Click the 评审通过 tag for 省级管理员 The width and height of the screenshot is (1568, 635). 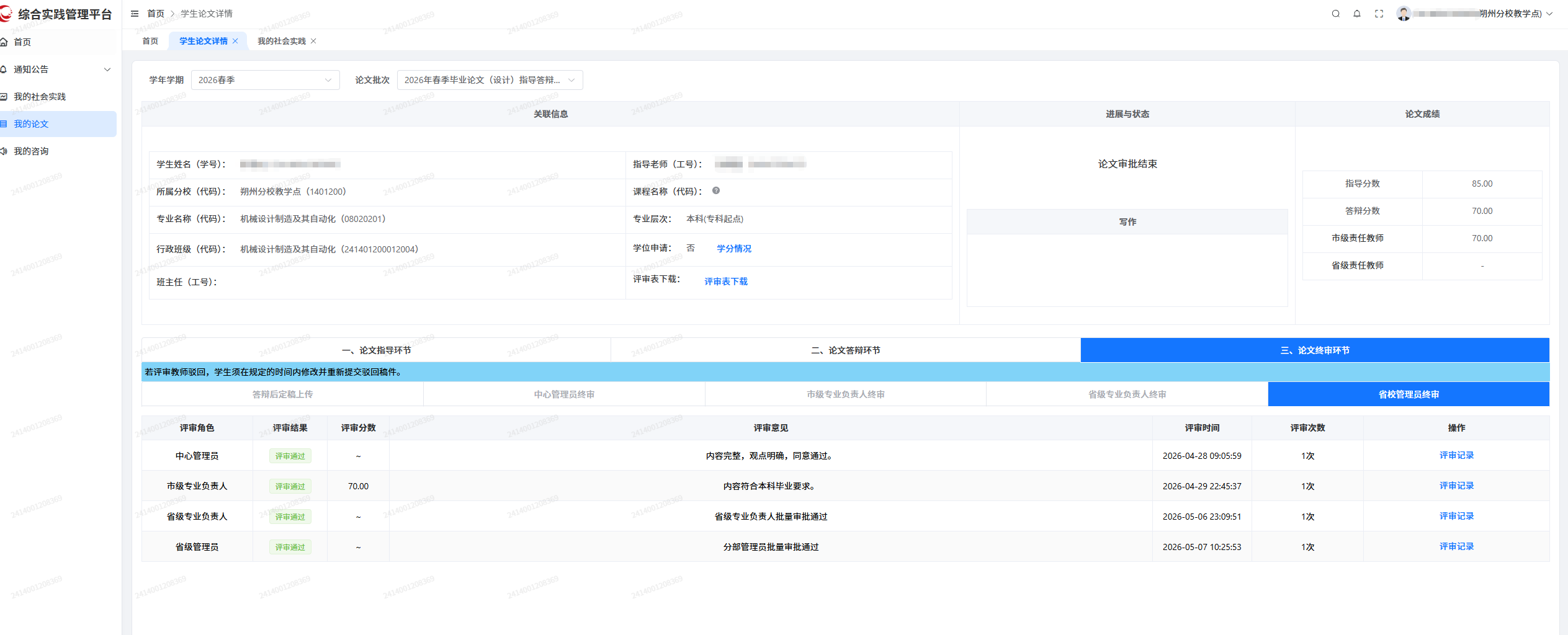coord(290,547)
